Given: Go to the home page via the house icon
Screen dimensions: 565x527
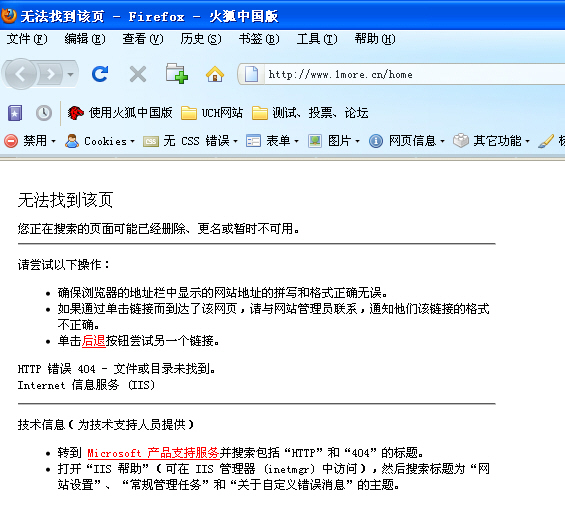Looking at the screenshot, I should click(x=215, y=74).
